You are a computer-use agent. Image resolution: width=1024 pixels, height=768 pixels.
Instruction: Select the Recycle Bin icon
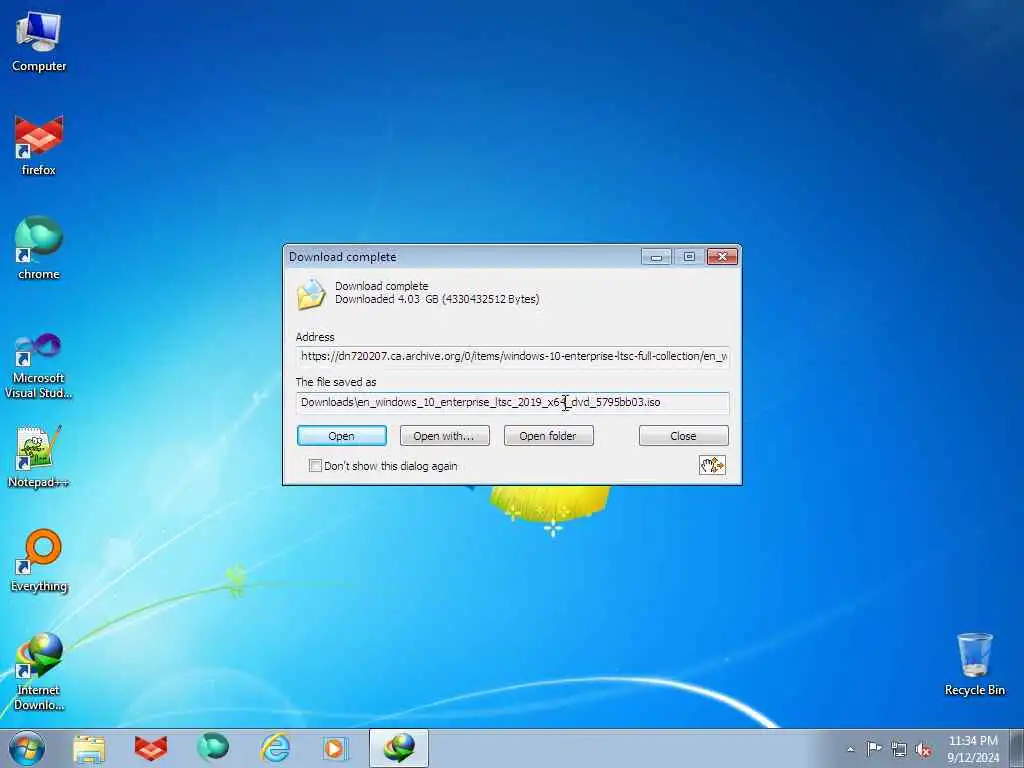coord(974,664)
